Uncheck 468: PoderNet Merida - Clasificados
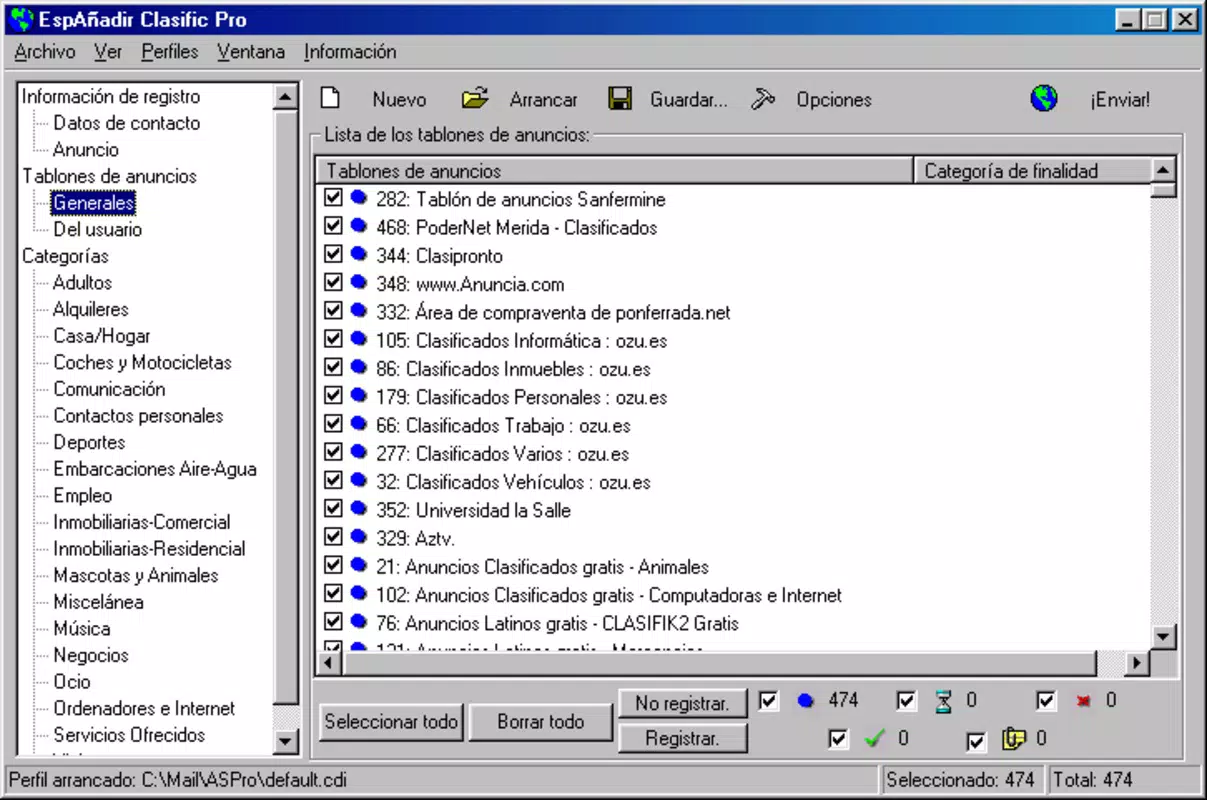This screenshot has width=1207, height=800. (x=334, y=226)
